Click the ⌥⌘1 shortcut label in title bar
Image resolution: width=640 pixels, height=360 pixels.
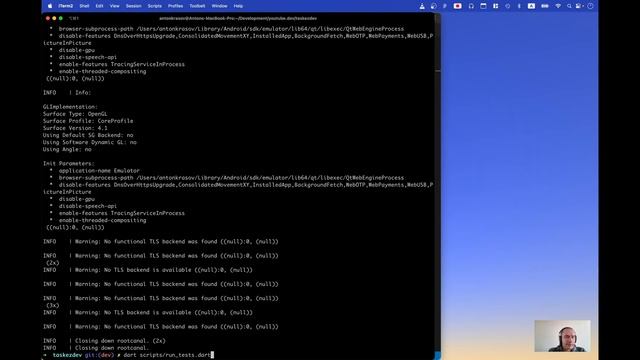(x=74, y=18)
